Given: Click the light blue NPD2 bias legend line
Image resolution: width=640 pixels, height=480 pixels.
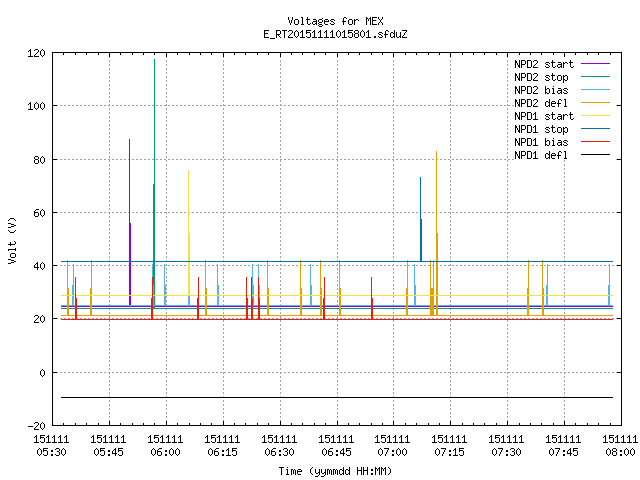Looking at the screenshot, I should [595, 89].
